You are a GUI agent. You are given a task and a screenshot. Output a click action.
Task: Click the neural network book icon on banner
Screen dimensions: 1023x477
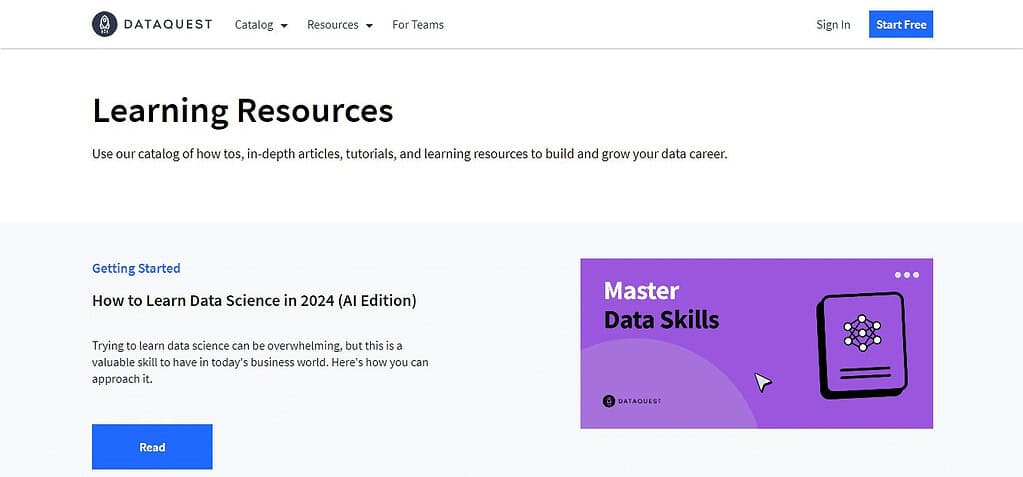pos(862,345)
